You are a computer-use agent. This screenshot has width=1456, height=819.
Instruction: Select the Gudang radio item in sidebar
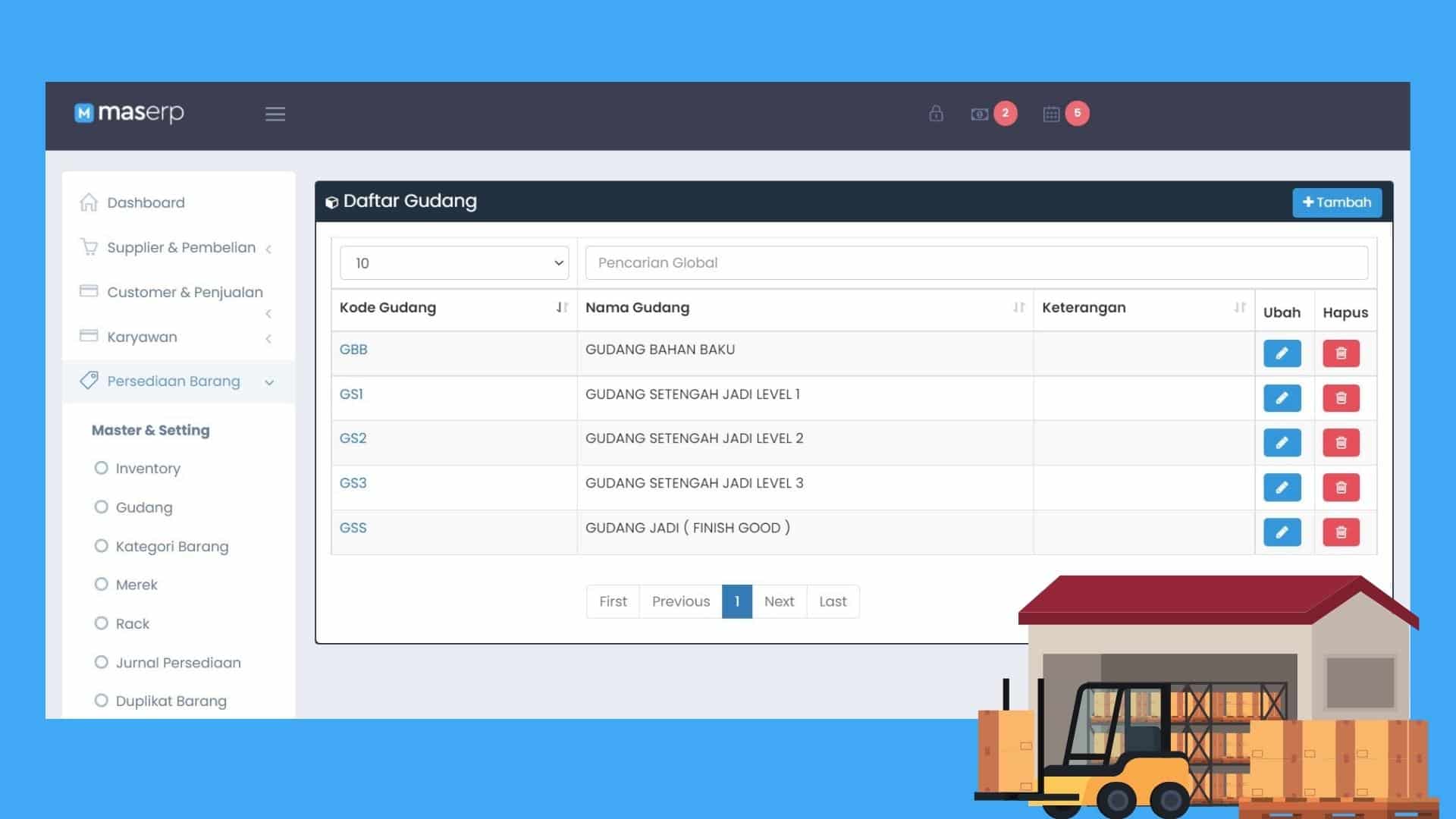(x=101, y=507)
